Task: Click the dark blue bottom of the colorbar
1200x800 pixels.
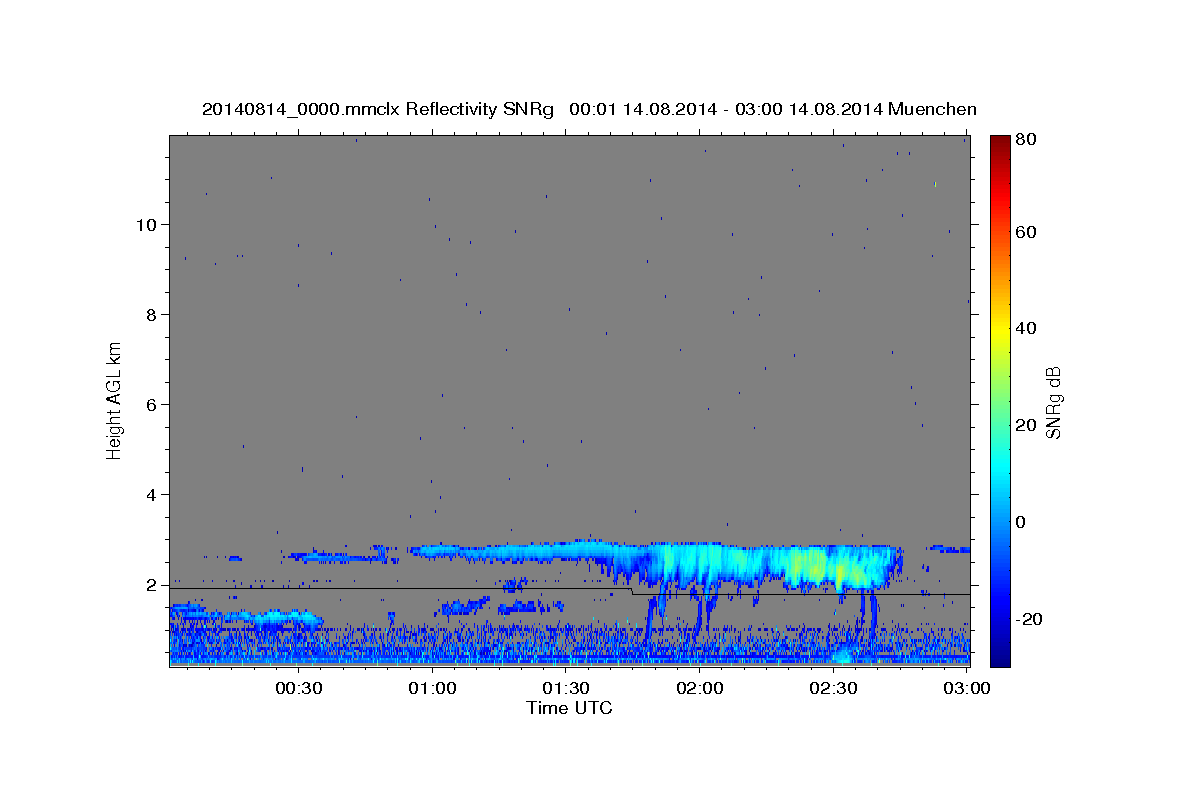Action: (1000, 658)
